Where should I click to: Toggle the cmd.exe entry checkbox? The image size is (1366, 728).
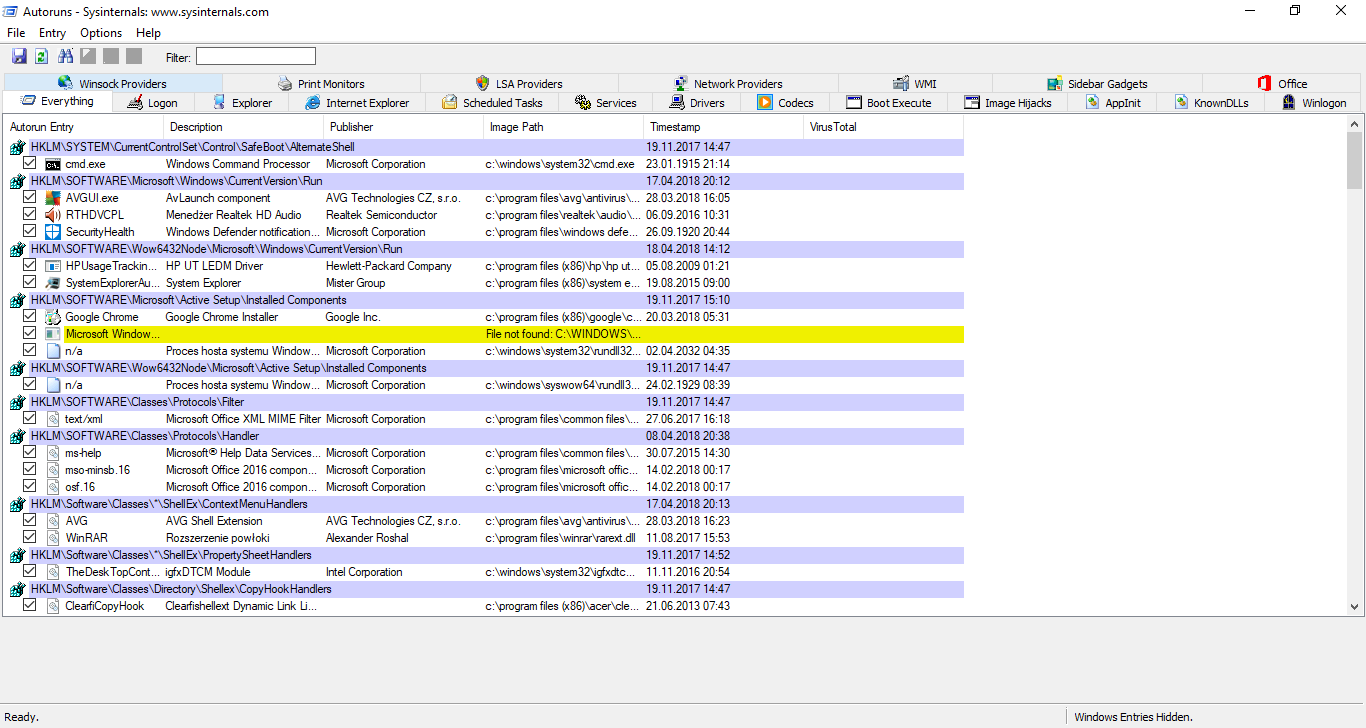30,163
